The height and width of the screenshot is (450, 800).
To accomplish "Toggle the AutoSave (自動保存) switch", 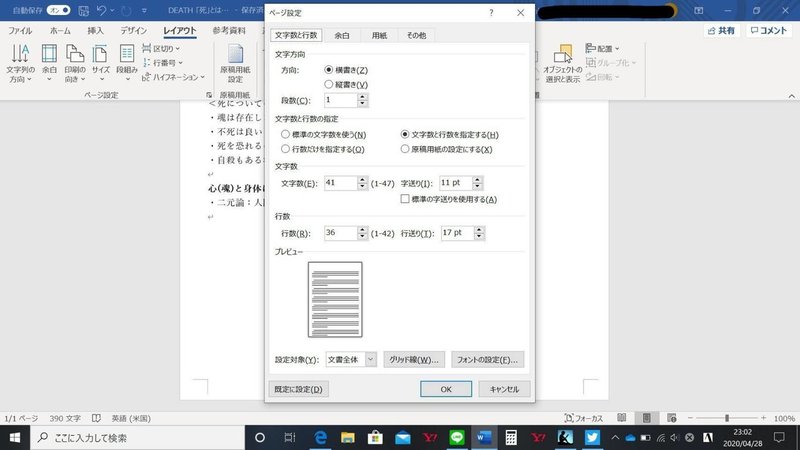I will (58, 10).
